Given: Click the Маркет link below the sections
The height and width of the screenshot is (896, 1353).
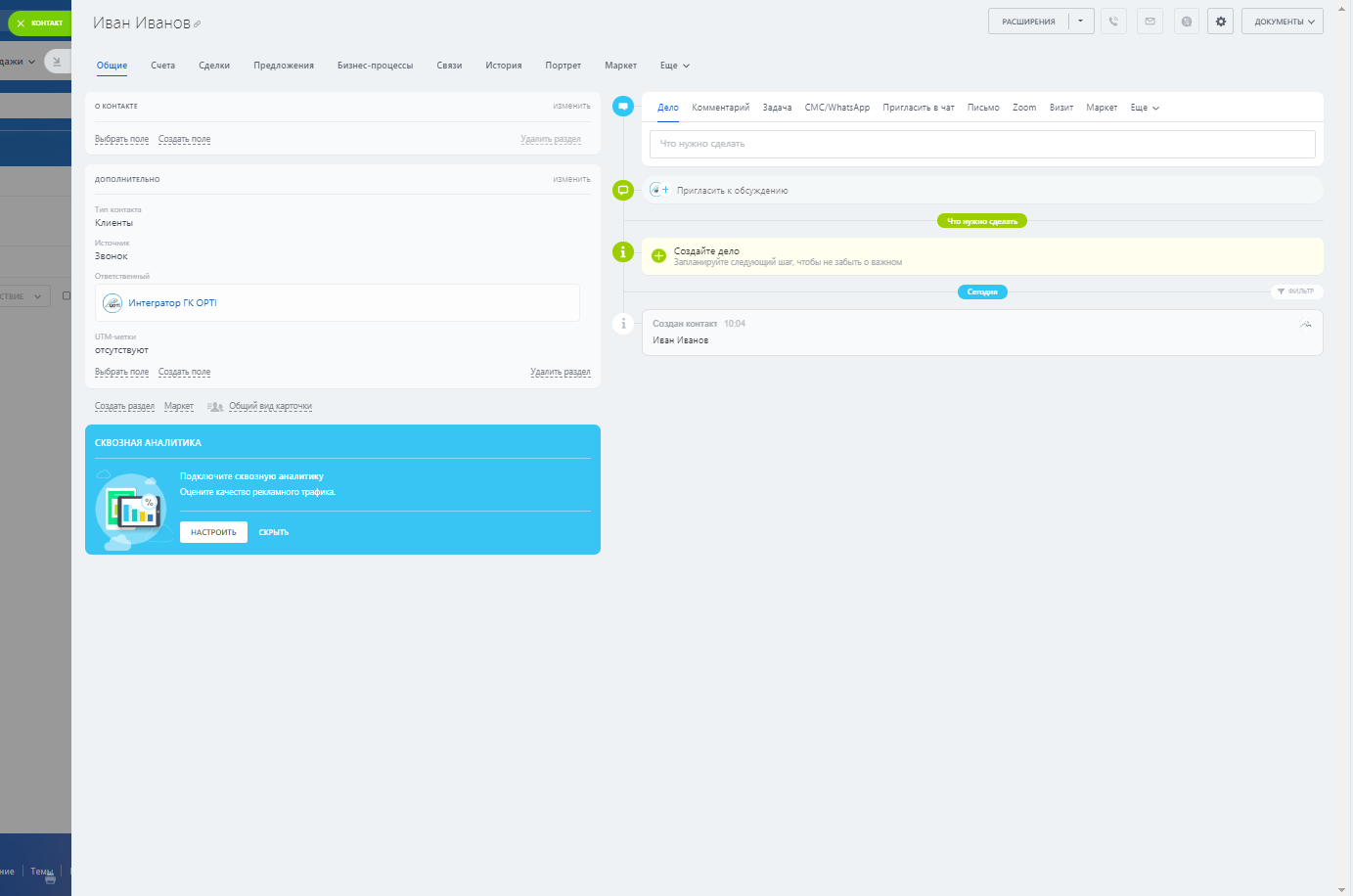Looking at the screenshot, I should tap(179, 406).
